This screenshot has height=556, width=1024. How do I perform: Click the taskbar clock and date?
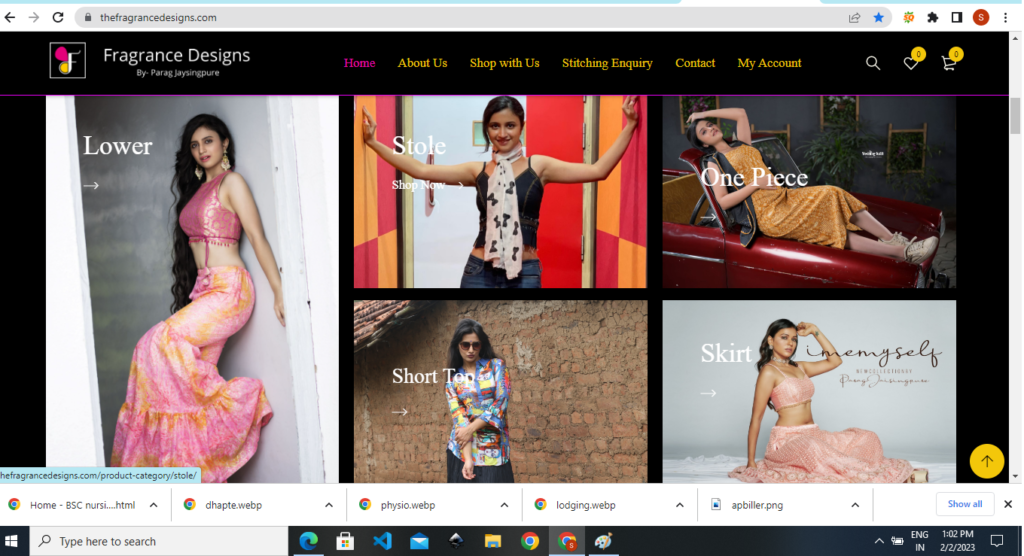click(957, 541)
